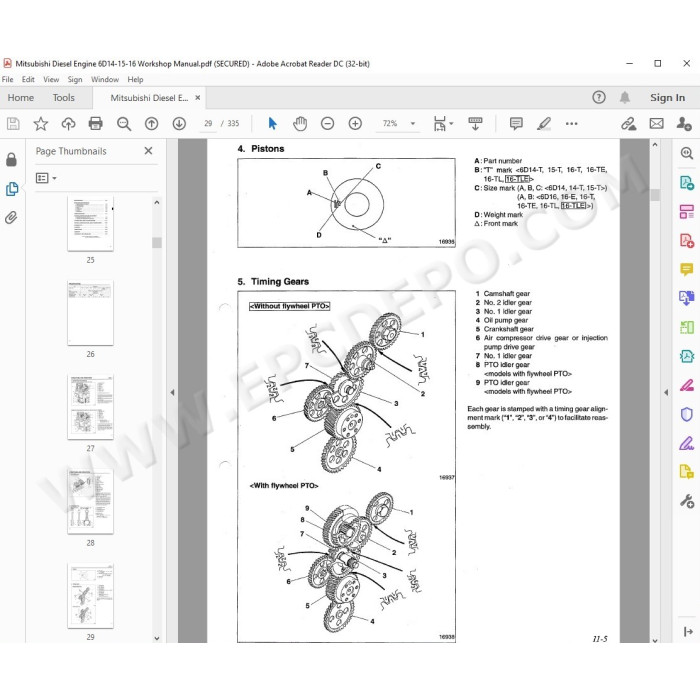700x700 pixels.
Task: Activate the Selection arrow tool
Action: coord(272,123)
